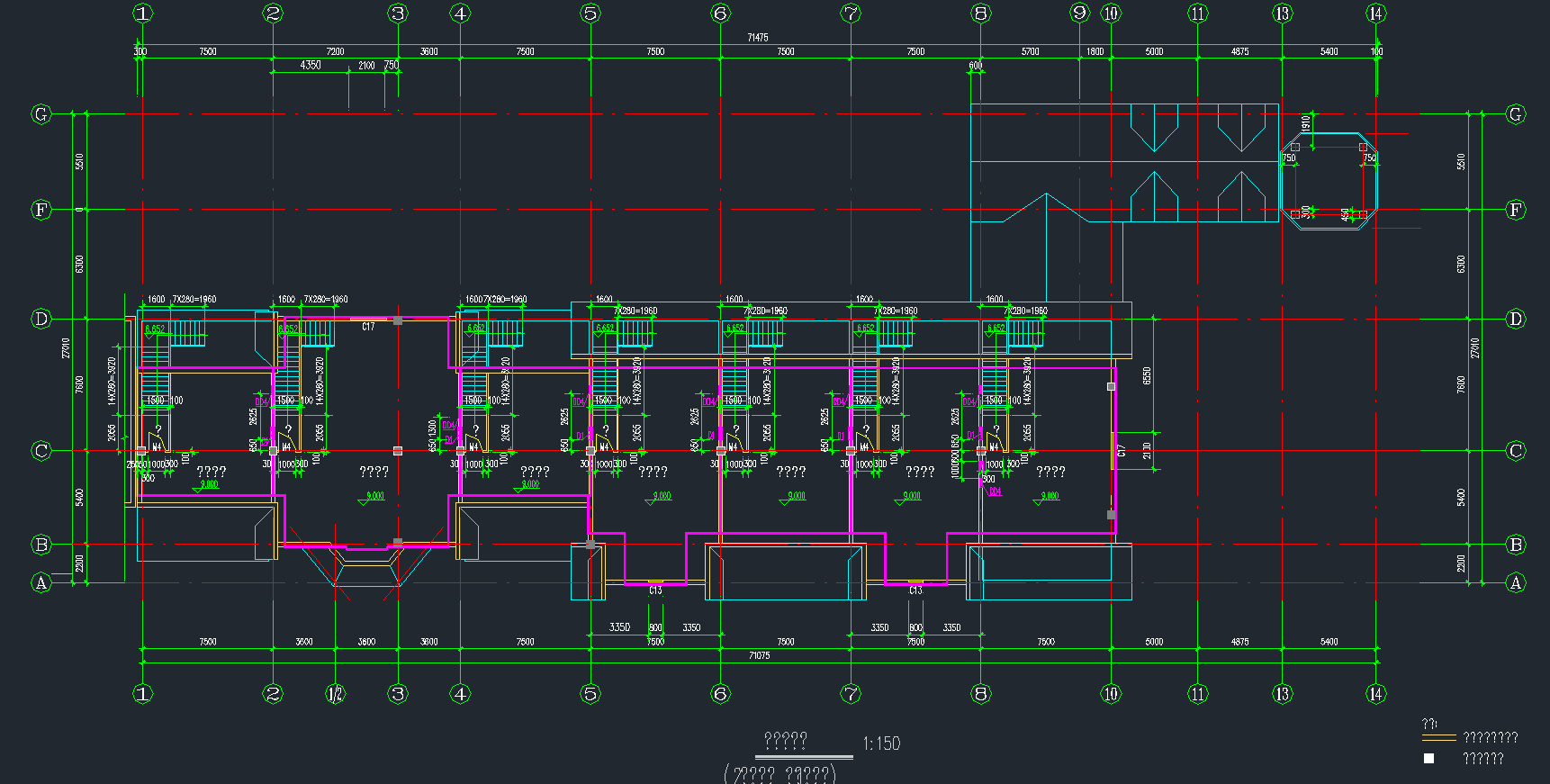Click the yellow double-line legend symbol

pos(1438,738)
